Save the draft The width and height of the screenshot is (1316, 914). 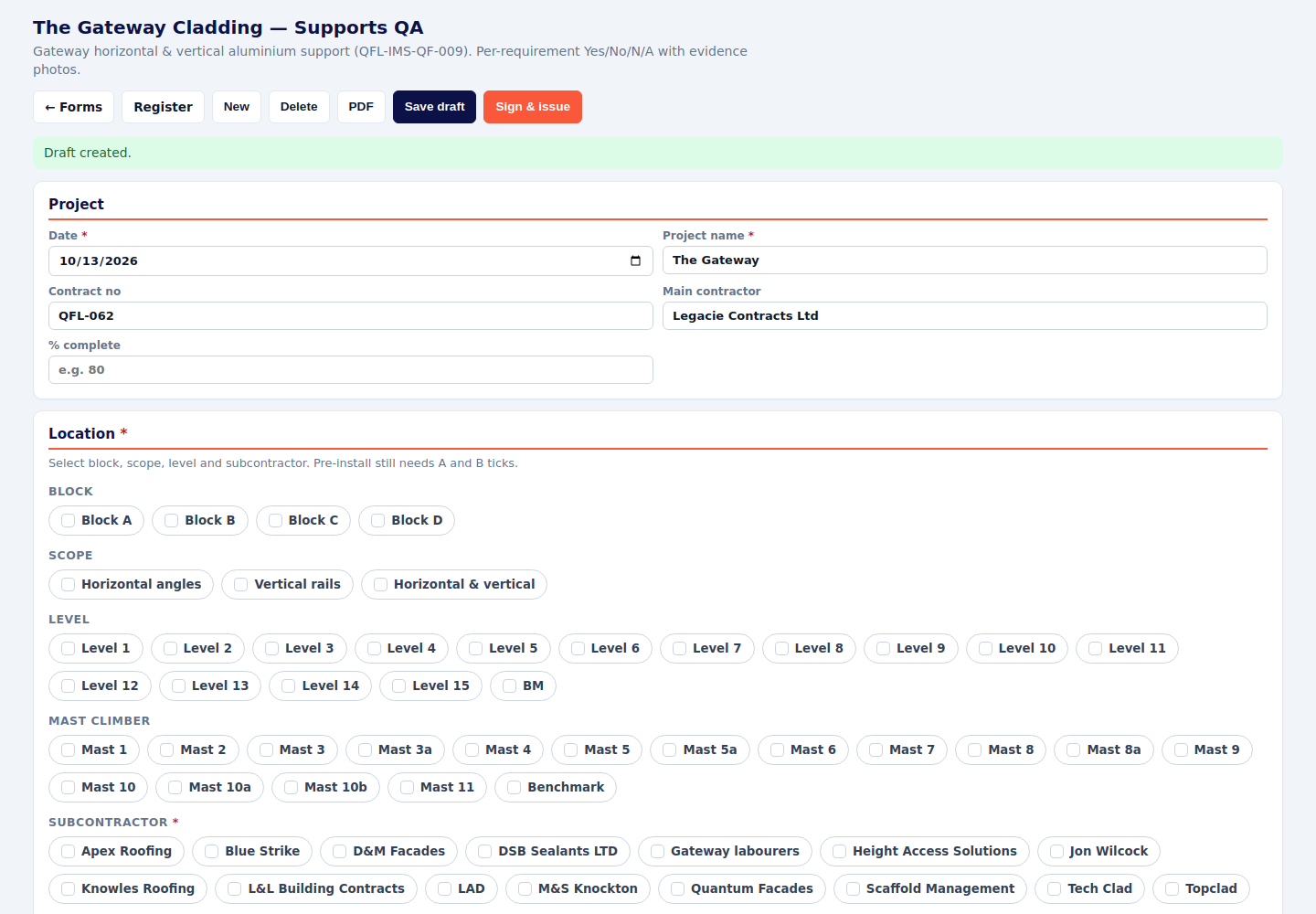(434, 107)
